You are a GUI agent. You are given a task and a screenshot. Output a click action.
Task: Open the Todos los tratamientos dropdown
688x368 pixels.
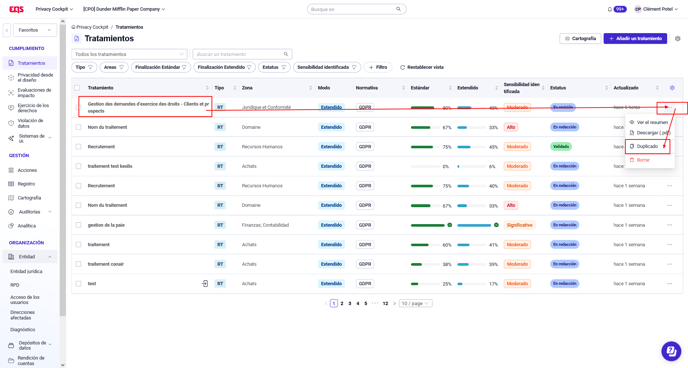pyautogui.click(x=129, y=54)
